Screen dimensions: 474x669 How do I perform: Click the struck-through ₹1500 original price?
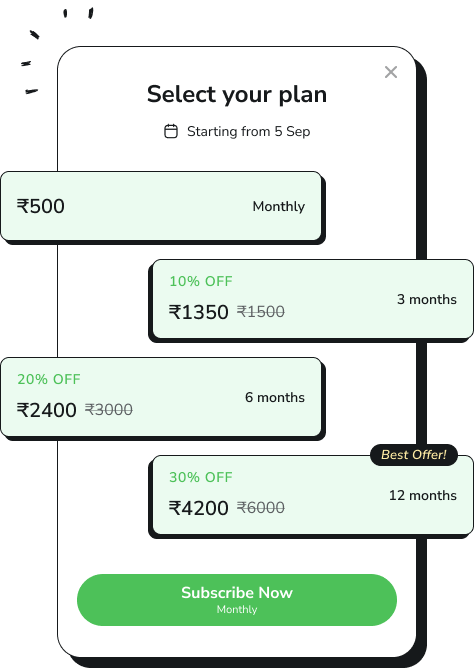click(x=261, y=311)
